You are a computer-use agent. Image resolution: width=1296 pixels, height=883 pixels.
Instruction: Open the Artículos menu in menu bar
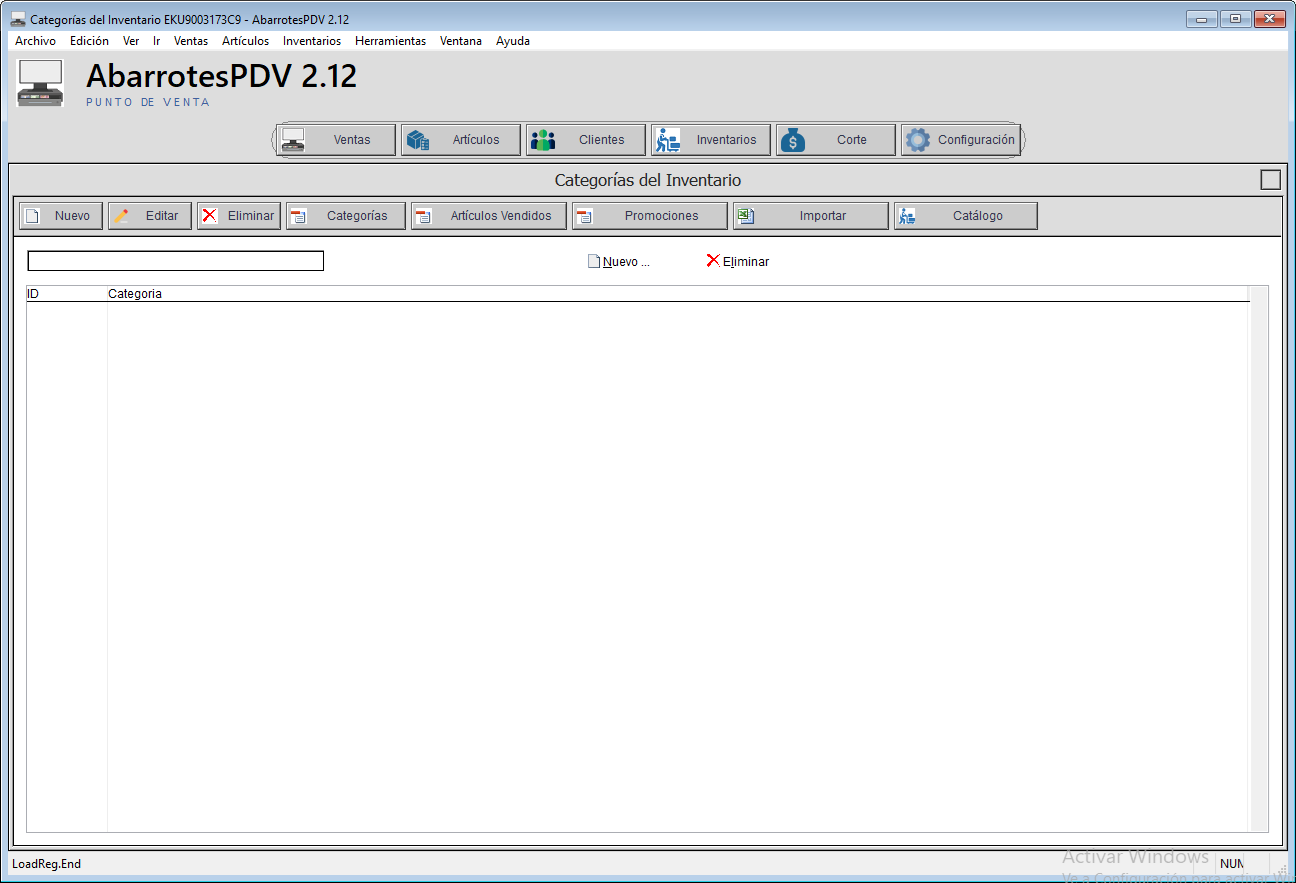point(246,41)
